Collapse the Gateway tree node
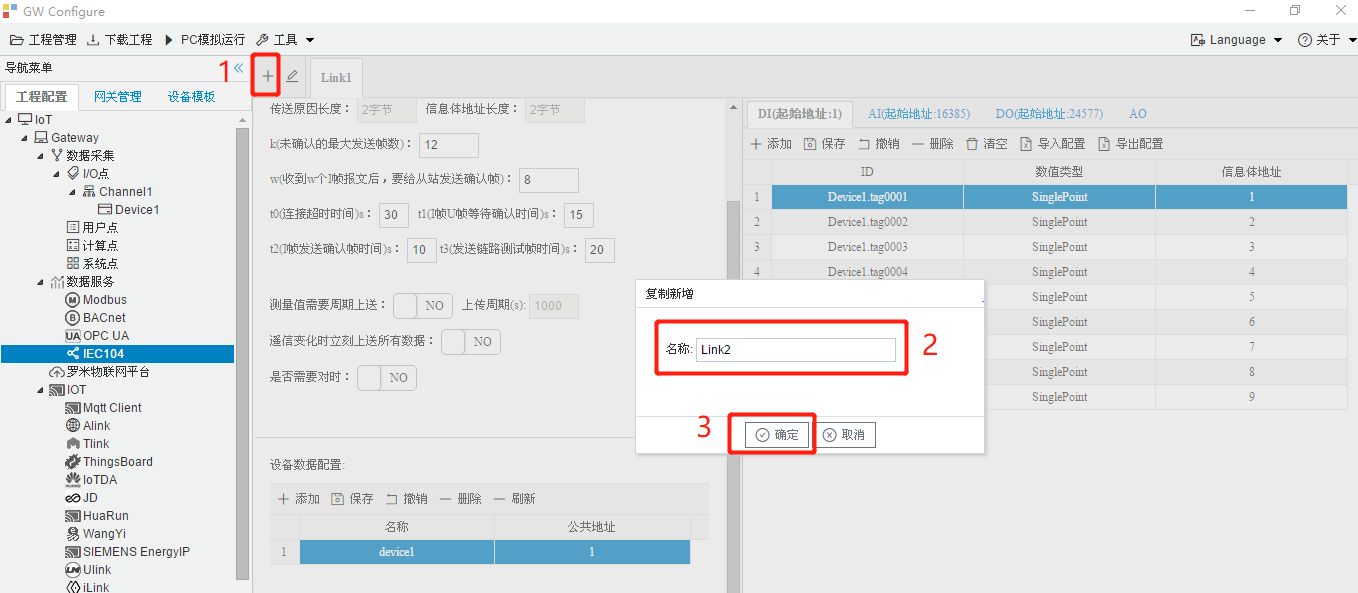This screenshot has width=1358, height=593. [x=25, y=138]
